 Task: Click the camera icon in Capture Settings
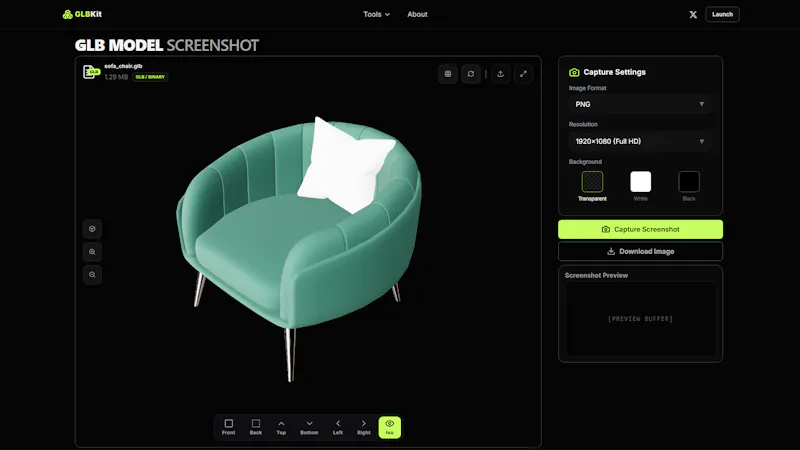coord(574,72)
